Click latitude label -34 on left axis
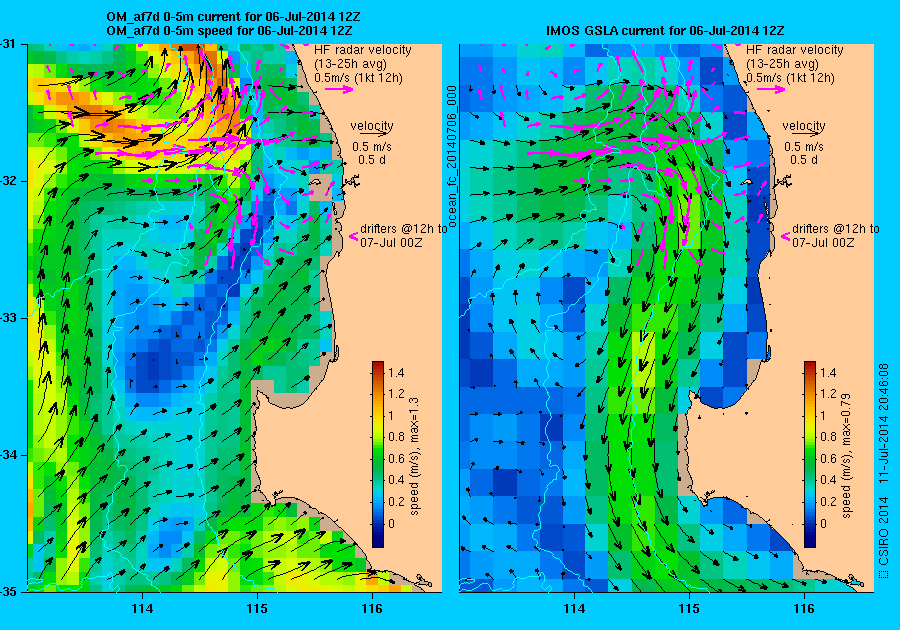Viewport: 900px width, 630px height. point(8,456)
